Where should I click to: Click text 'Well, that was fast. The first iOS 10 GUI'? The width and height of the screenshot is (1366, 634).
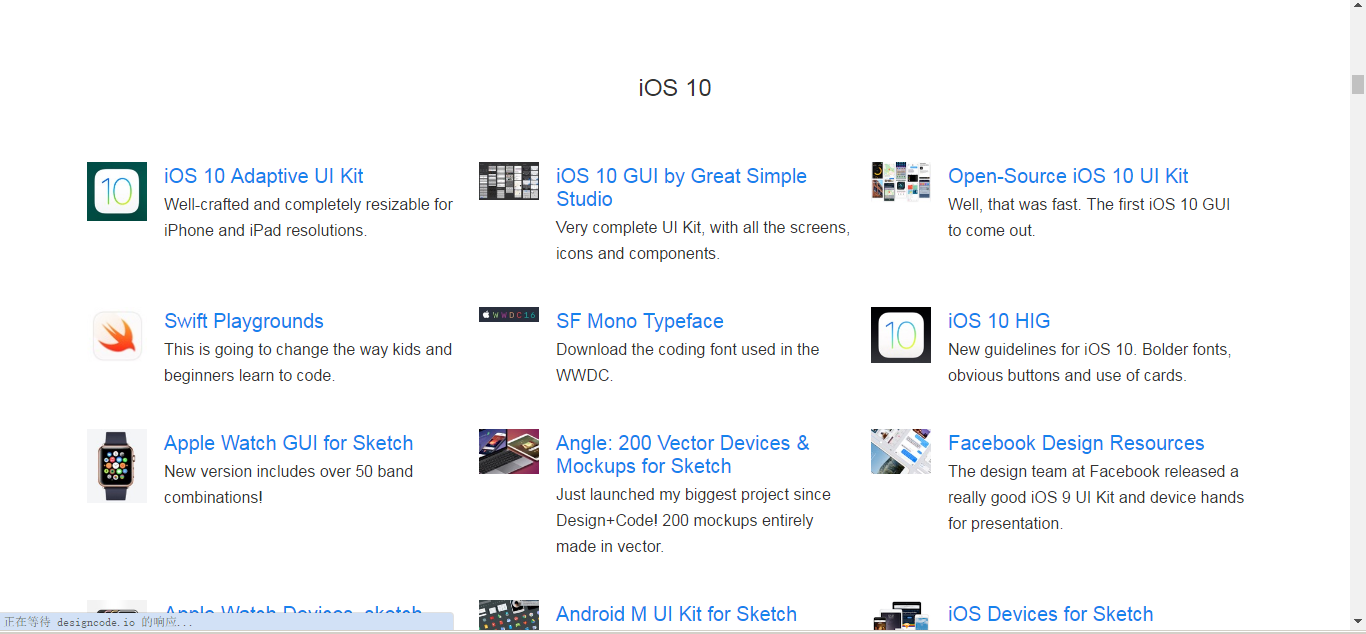[1089, 204]
